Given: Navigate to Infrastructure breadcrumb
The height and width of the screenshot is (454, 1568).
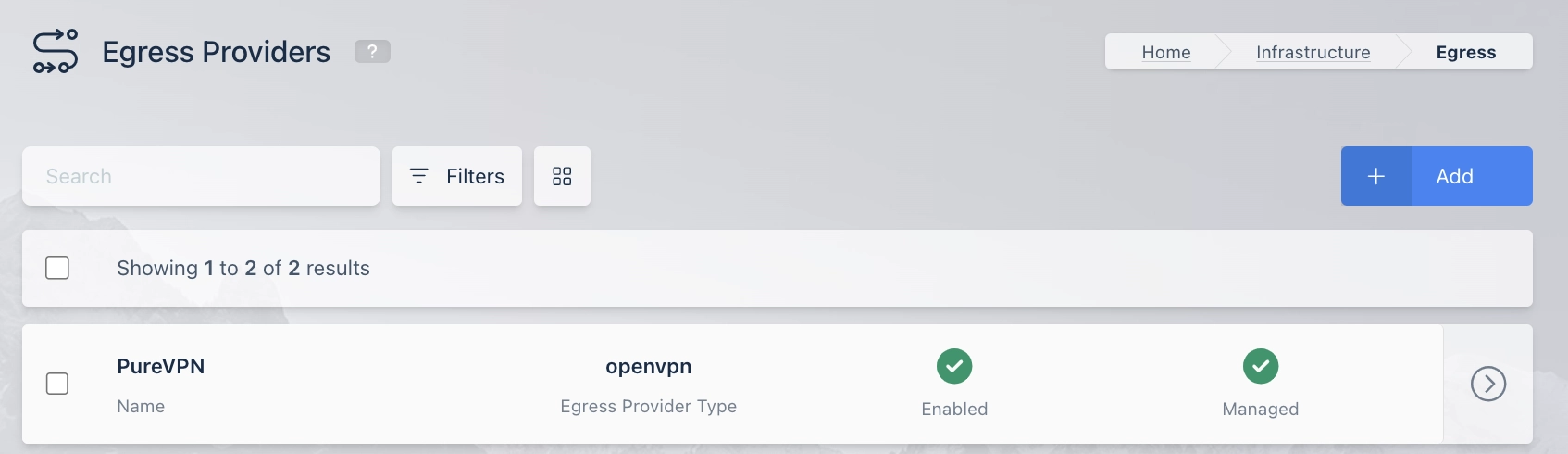Looking at the screenshot, I should (1313, 53).
